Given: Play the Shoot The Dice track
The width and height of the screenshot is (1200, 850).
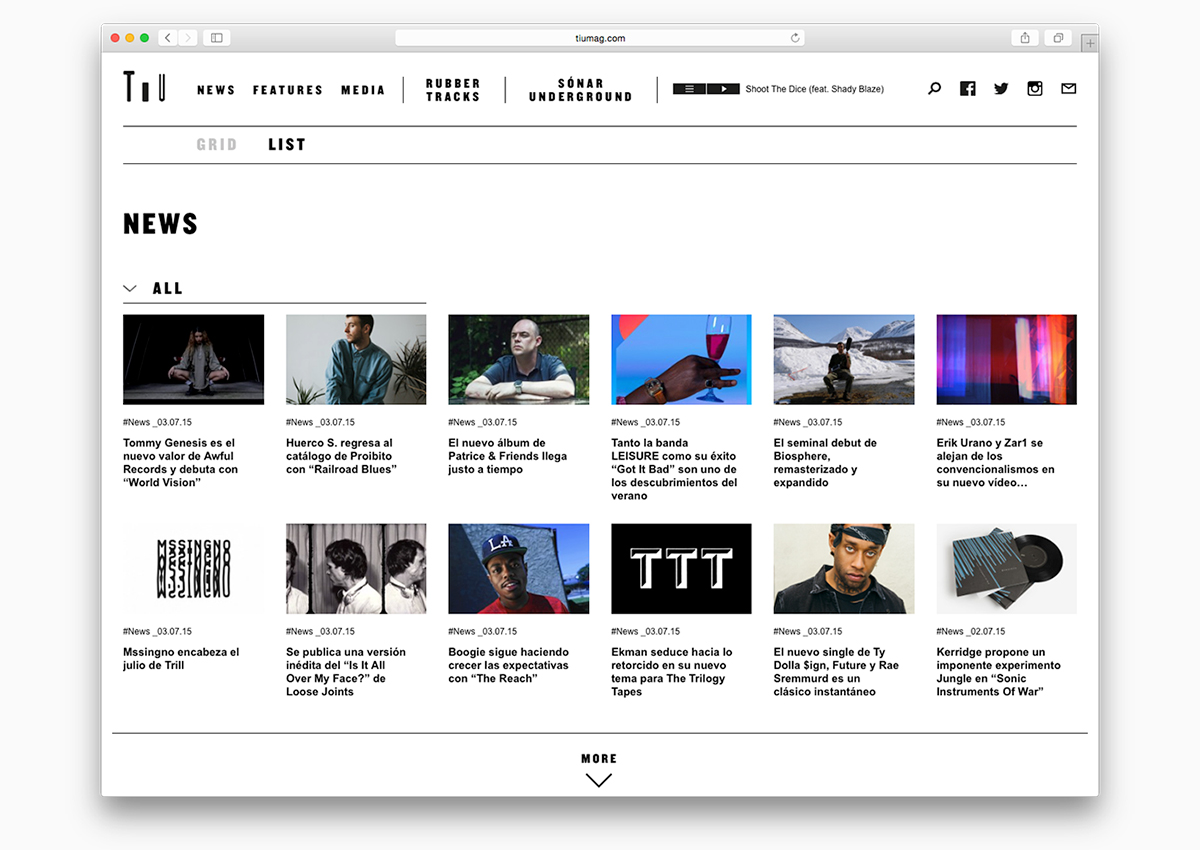Looking at the screenshot, I should 723,89.
